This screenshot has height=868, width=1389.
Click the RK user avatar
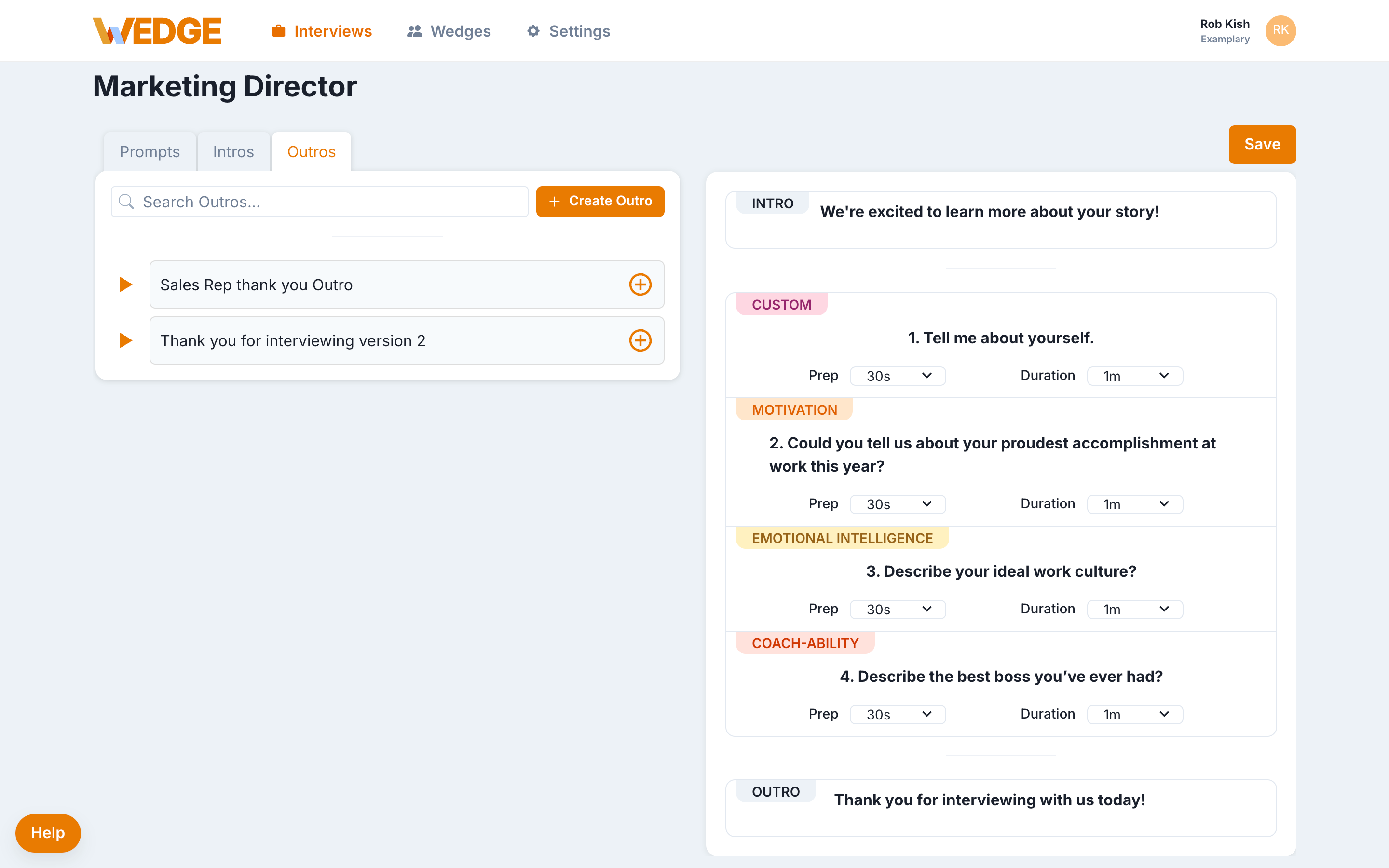[x=1280, y=30]
